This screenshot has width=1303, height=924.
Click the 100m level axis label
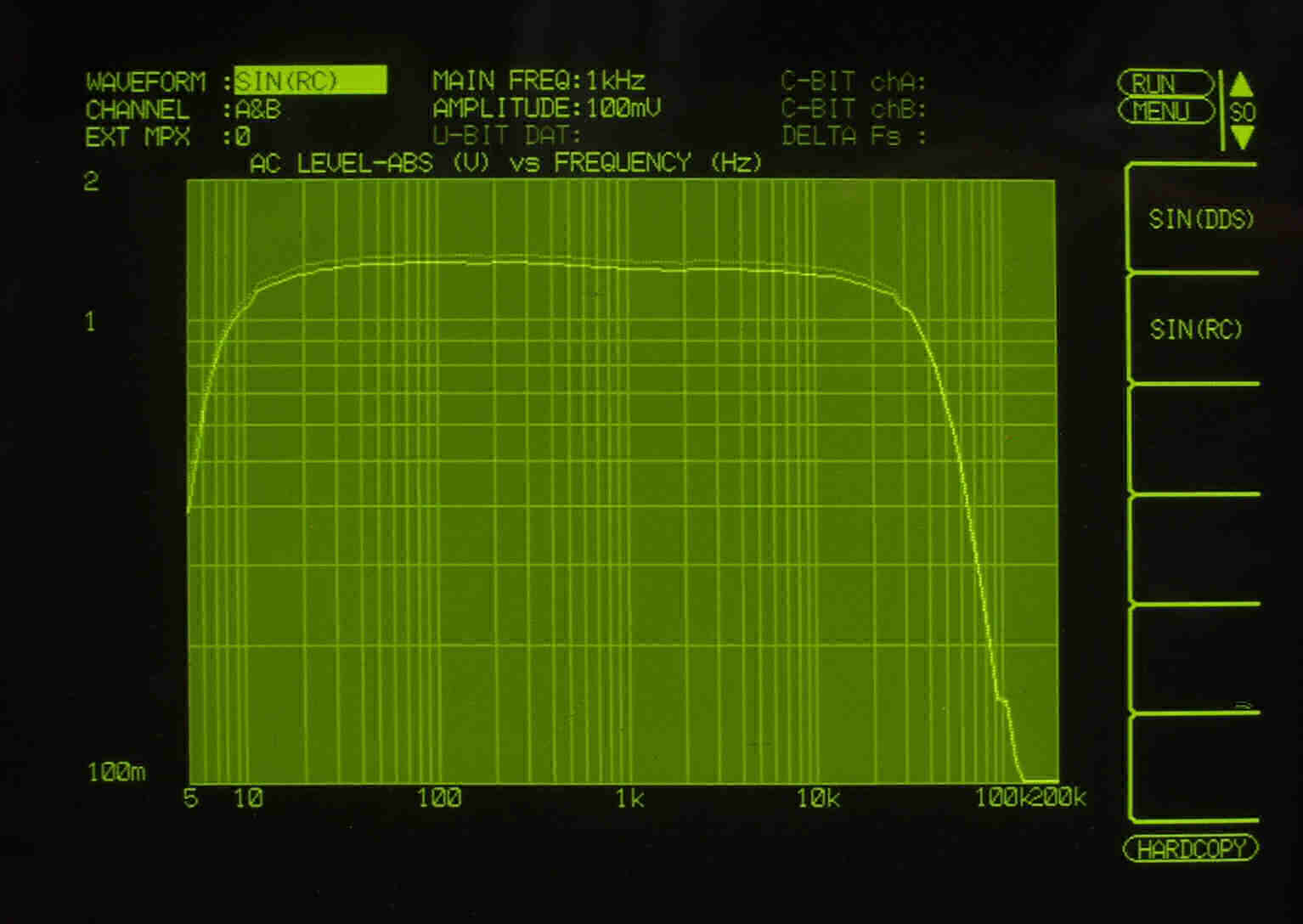click(116, 772)
